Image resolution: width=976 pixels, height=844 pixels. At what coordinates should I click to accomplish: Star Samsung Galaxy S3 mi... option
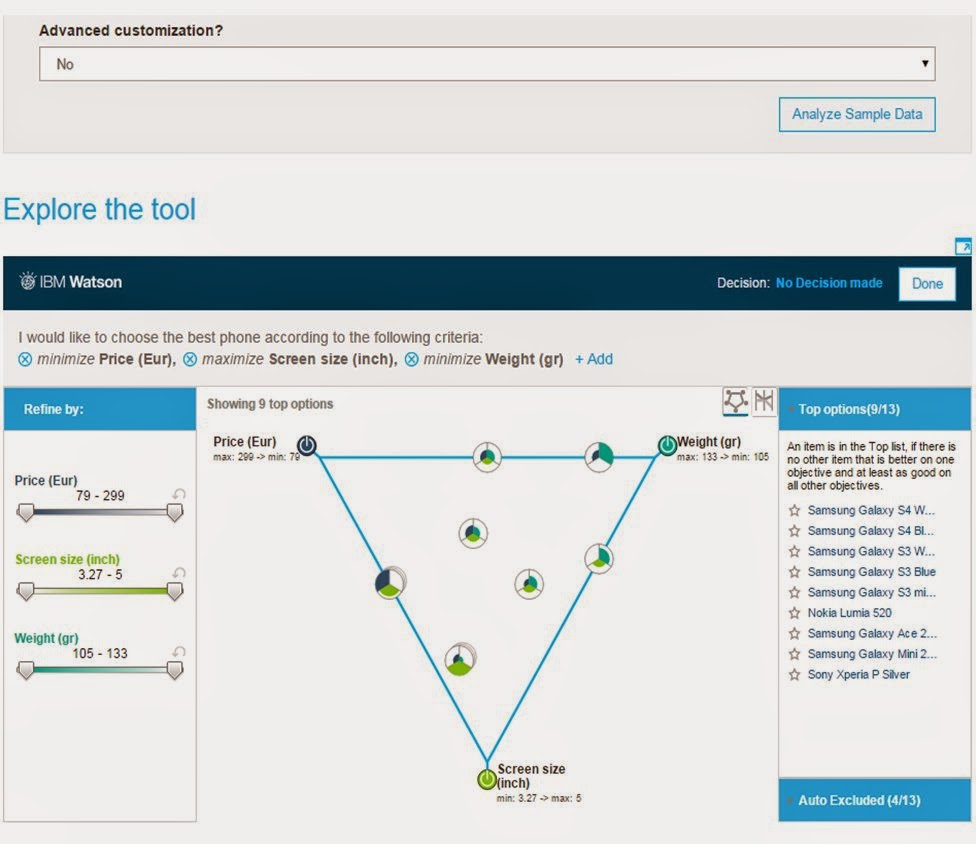(794, 593)
